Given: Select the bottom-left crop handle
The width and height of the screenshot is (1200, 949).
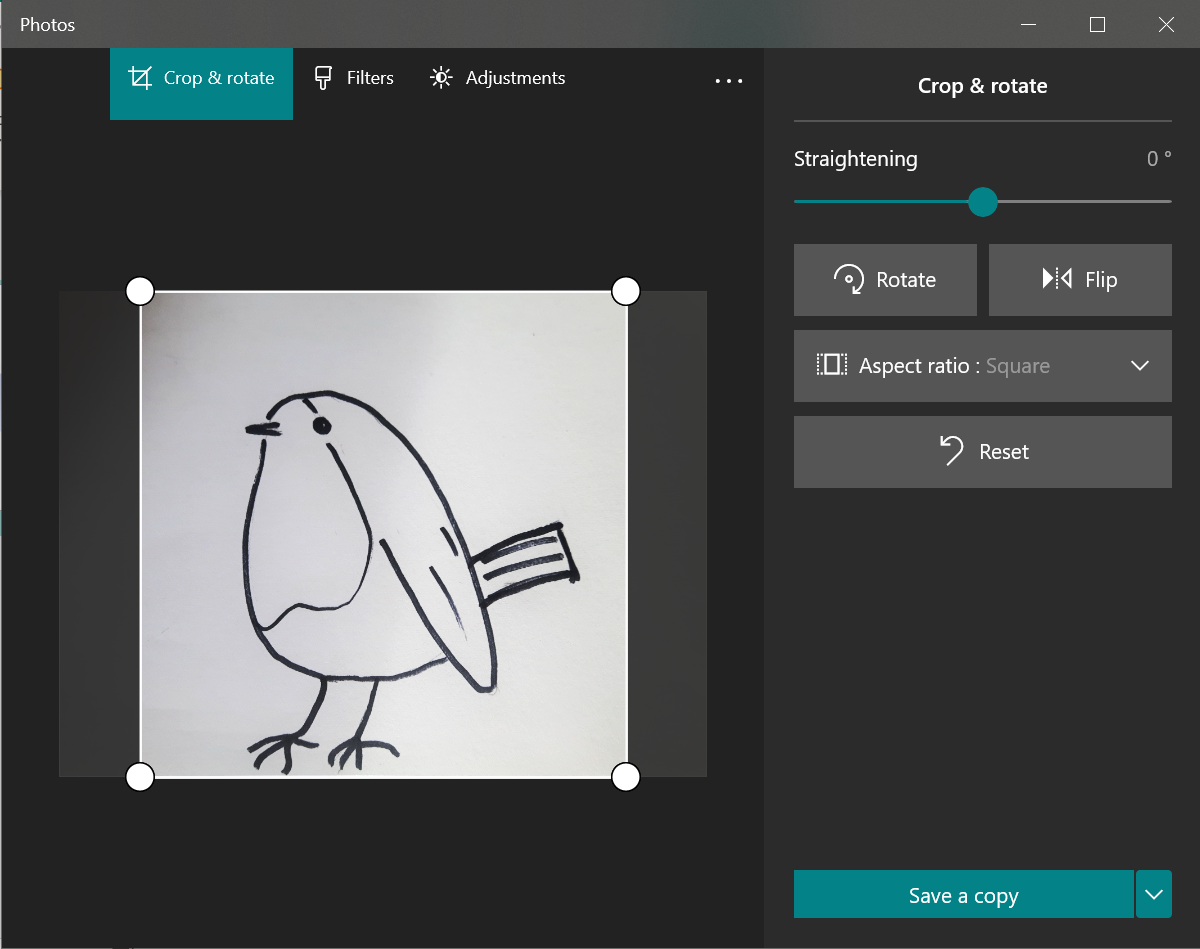Looking at the screenshot, I should click(x=140, y=776).
